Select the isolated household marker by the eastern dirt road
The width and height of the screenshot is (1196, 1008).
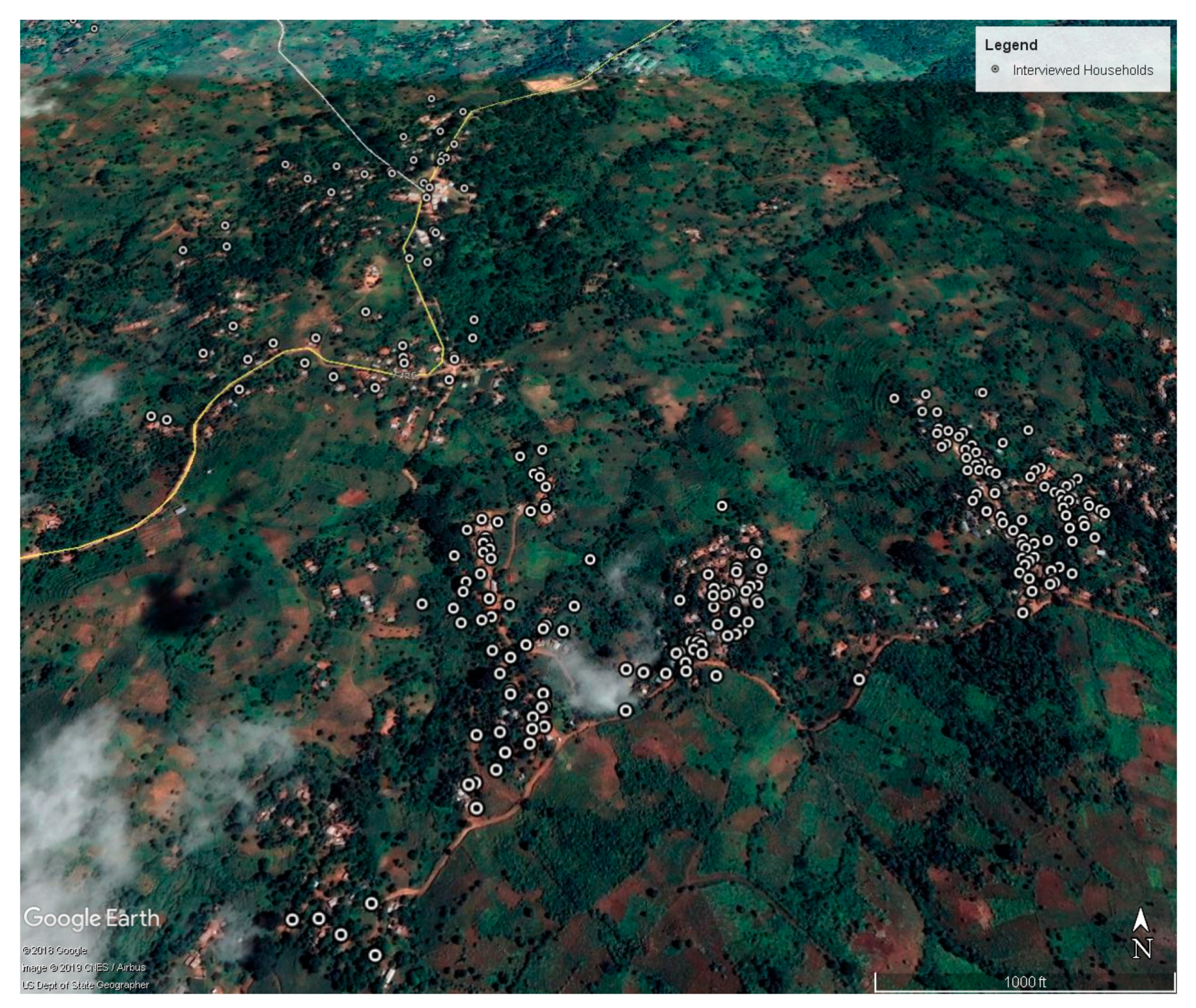coord(859,679)
